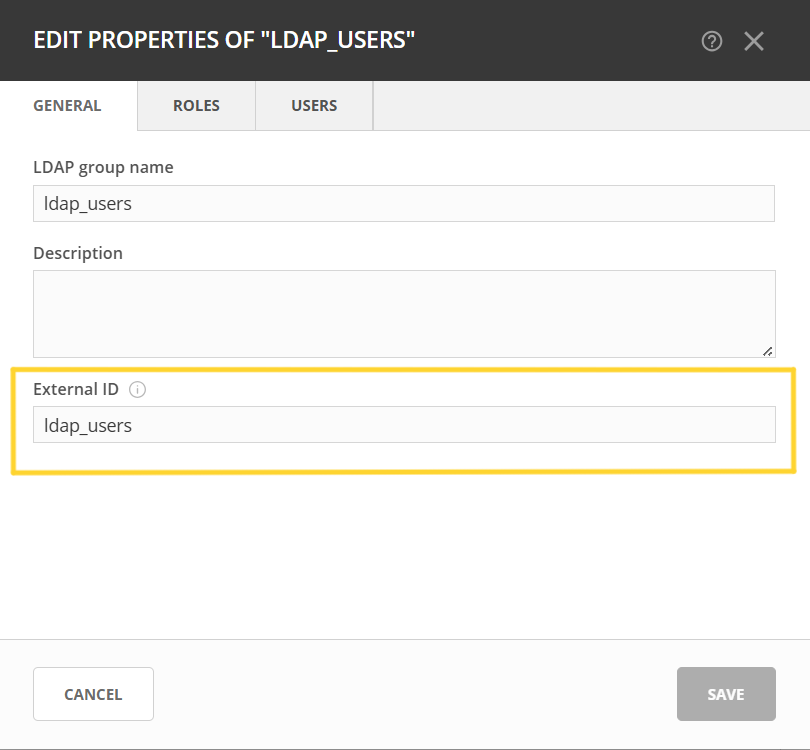Switch to the General tab
Screen dimensions: 810x750
coord(68,105)
